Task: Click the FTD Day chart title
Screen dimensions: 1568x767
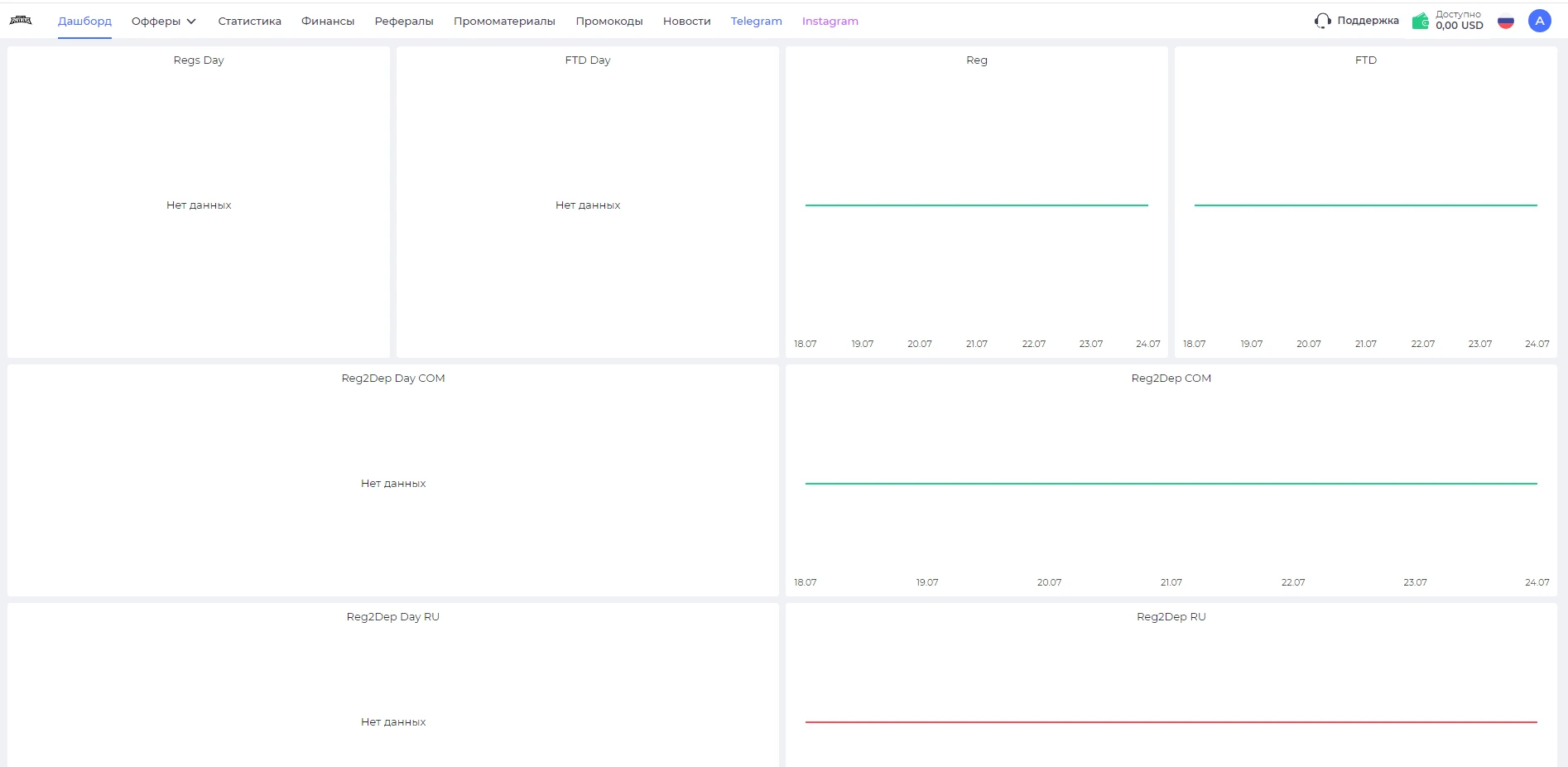Action: [588, 60]
